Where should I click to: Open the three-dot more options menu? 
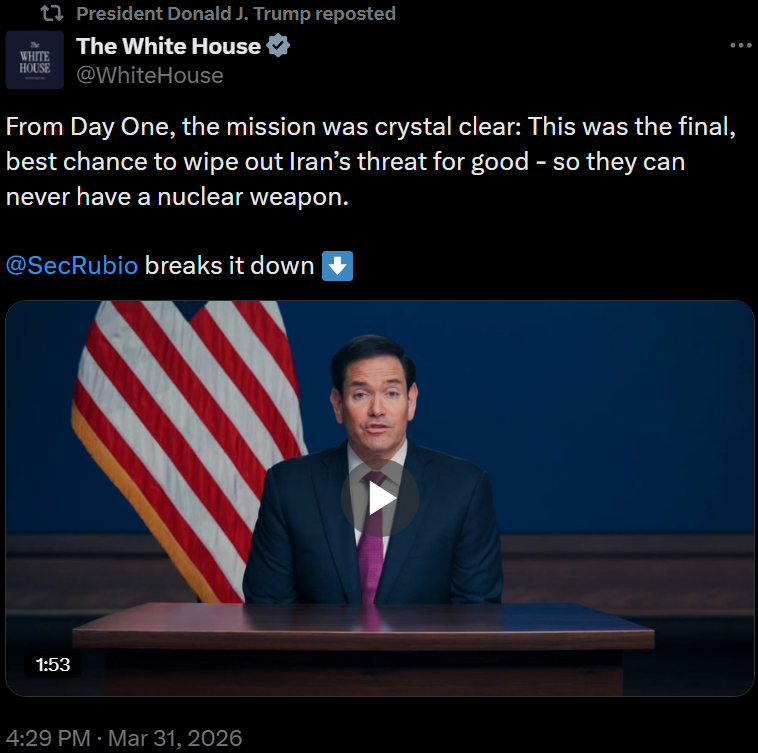click(x=740, y=46)
